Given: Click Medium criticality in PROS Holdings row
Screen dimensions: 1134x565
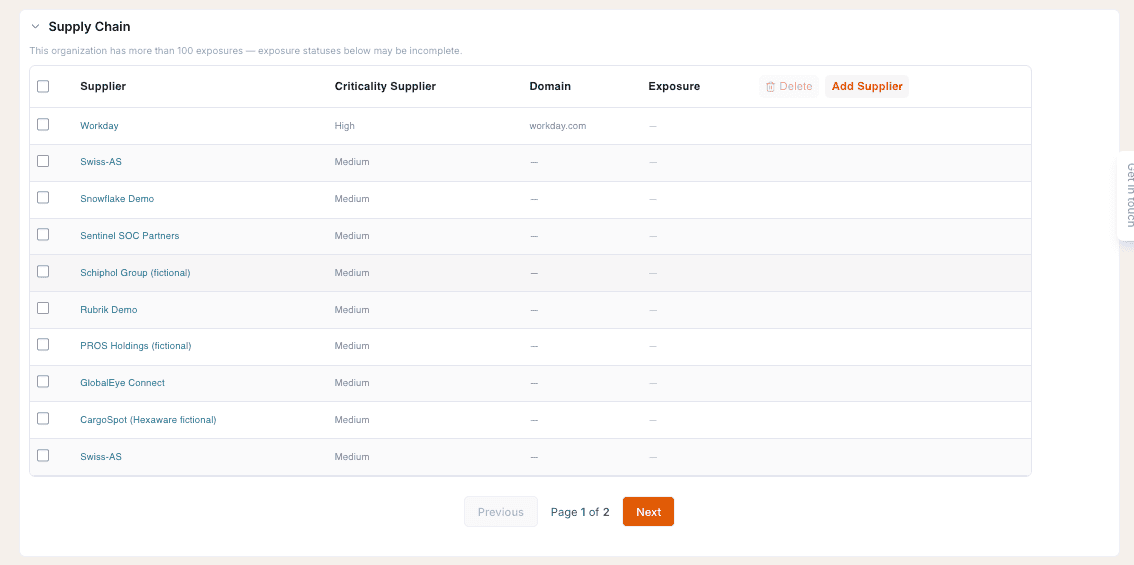Looking at the screenshot, I should click(x=351, y=346).
